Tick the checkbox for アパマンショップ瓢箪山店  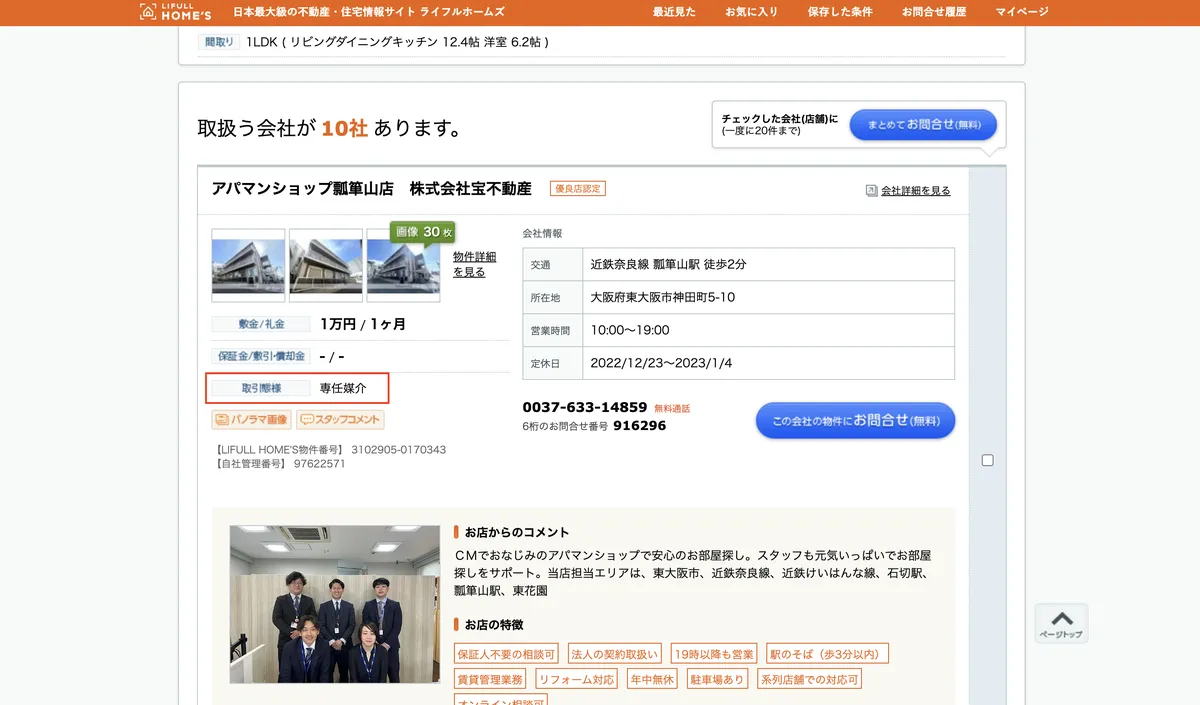[x=988, y=460]
